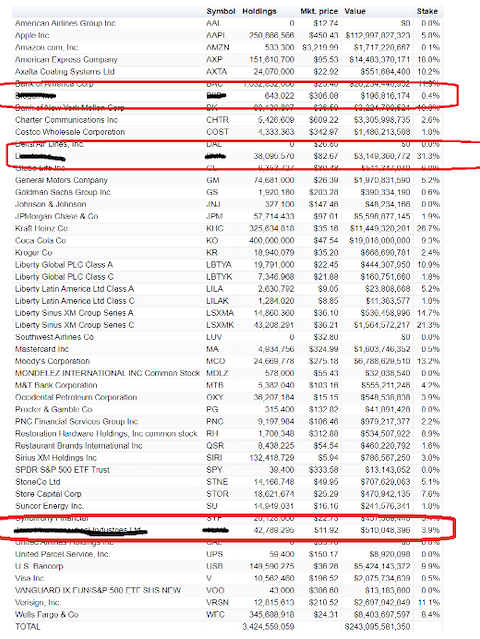Click the JPM ticker symbol
Screen dimensions: 480x639
pyautogui.click(x=215, y=216)
